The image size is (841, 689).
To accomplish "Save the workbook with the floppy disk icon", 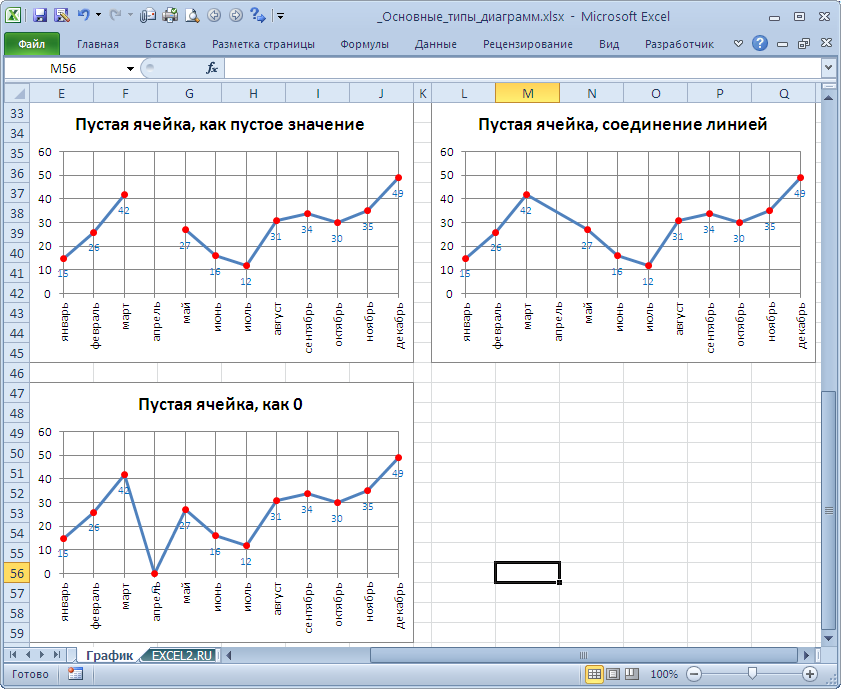I will pos(40,15).
